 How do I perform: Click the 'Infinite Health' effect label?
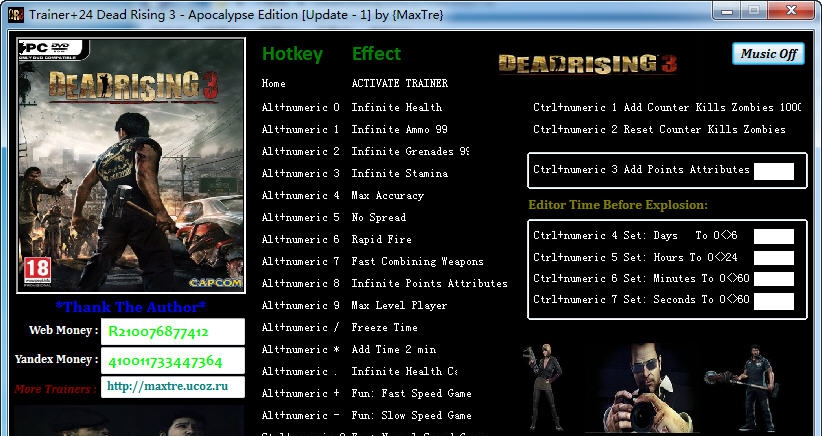(x=396, y=107)
